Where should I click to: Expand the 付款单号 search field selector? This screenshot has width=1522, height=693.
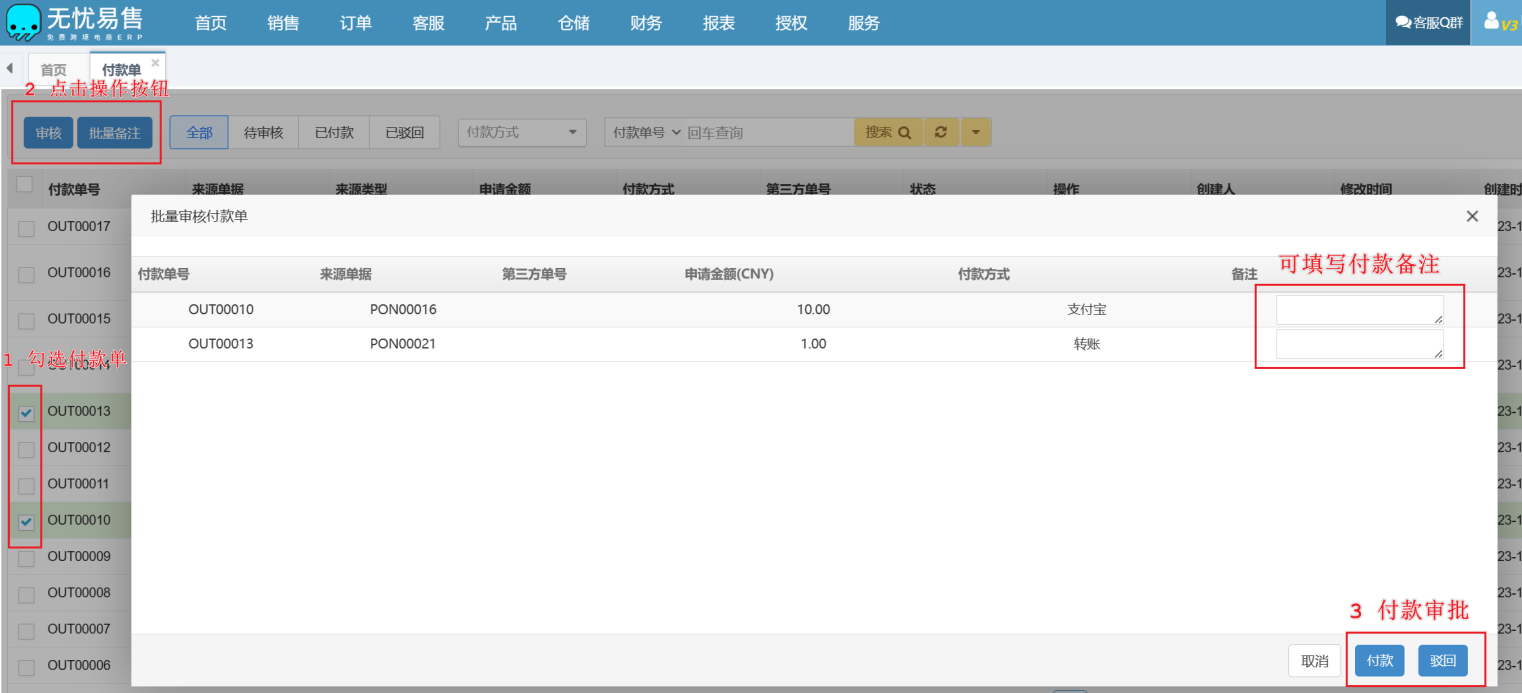pos(646,132)
